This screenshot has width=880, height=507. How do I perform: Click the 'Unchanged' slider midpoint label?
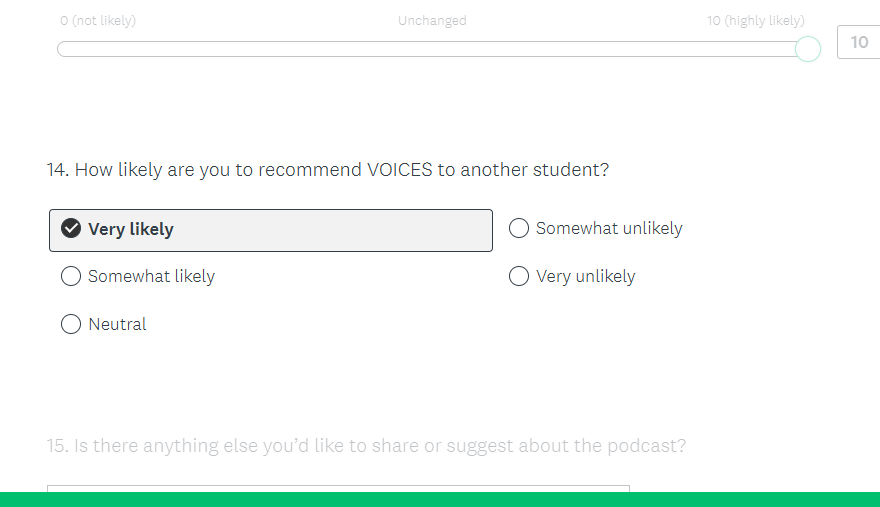coord(432,21)
